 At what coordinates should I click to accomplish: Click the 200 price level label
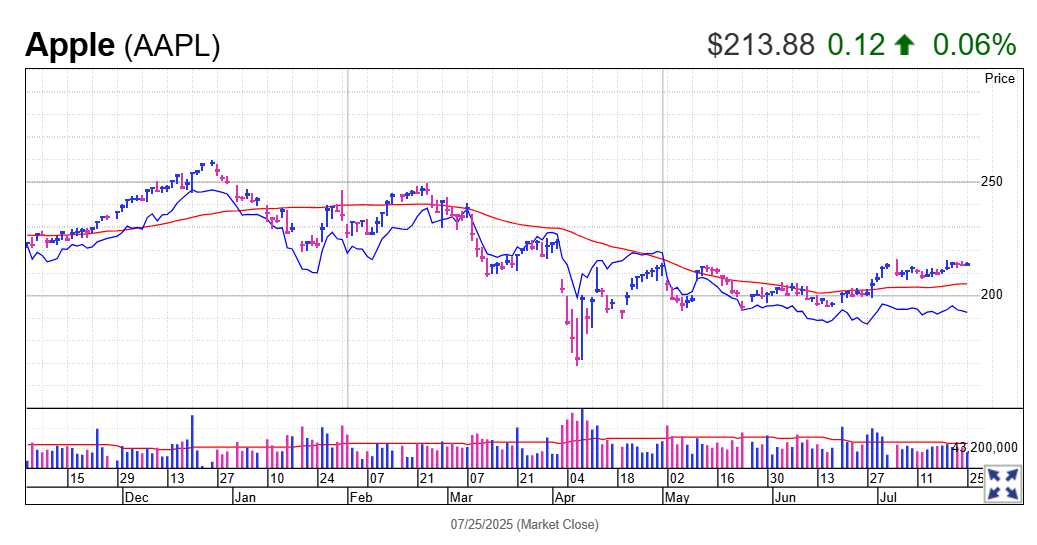(991, 295)
